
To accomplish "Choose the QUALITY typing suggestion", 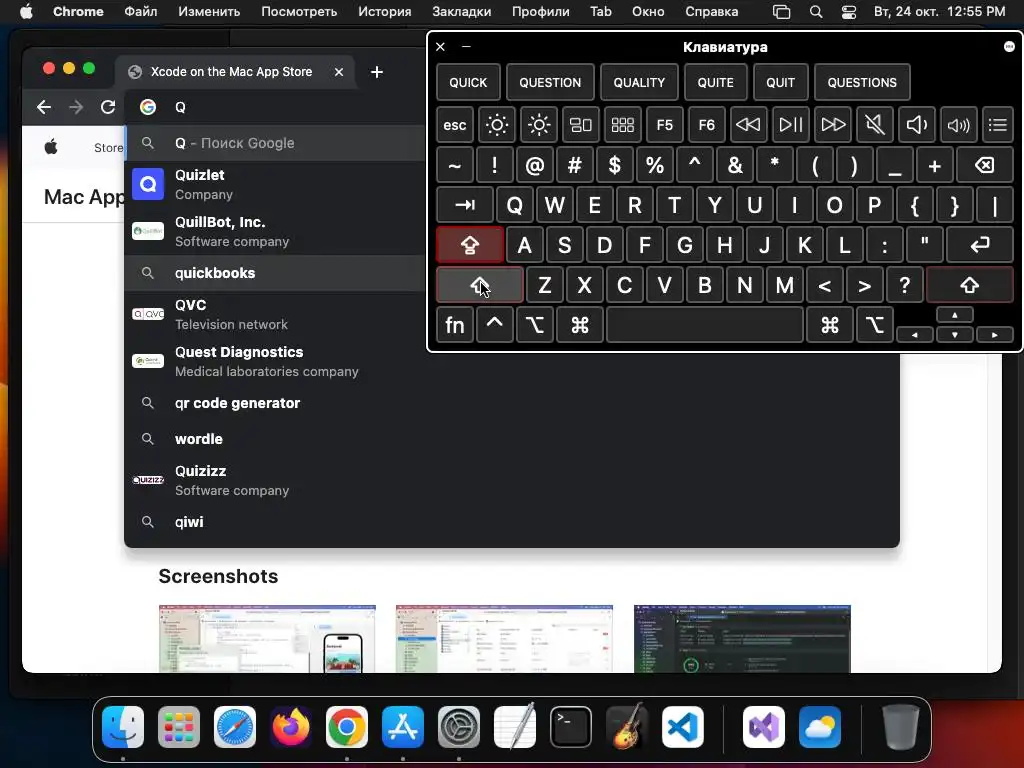I will pos(639,82).
